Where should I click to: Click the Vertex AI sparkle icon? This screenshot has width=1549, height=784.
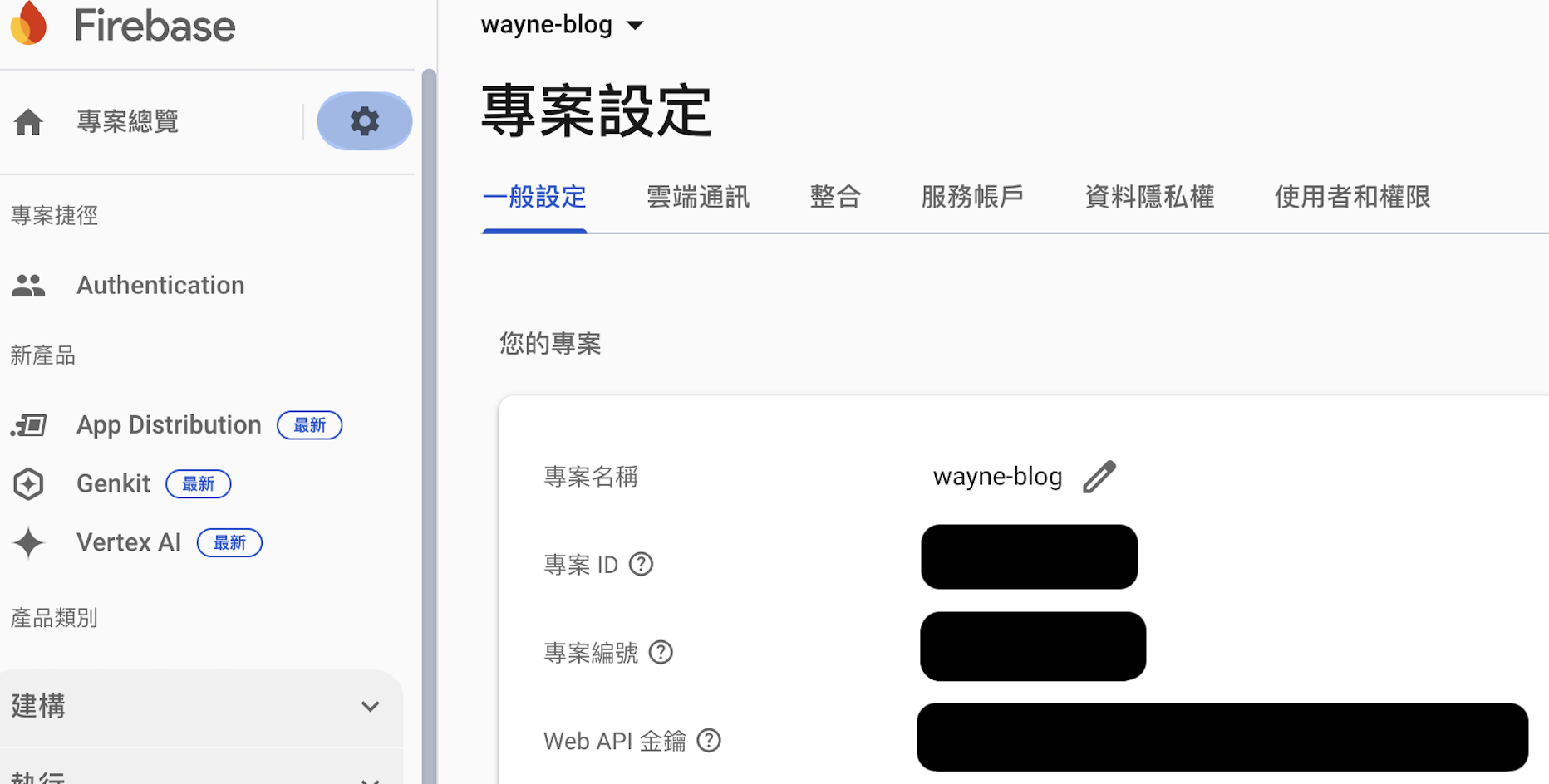28,543
